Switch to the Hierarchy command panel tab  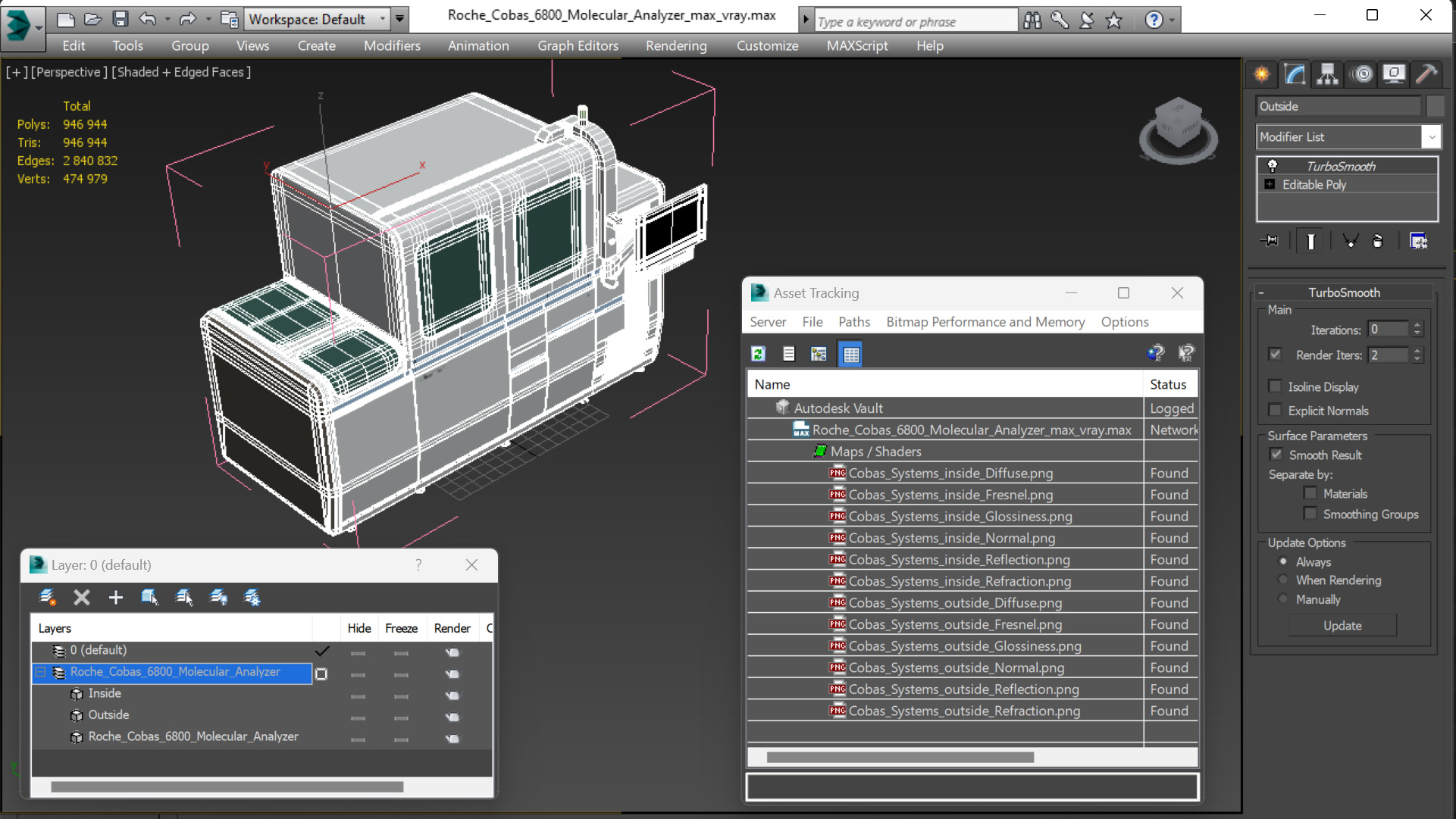[1327, 74]
